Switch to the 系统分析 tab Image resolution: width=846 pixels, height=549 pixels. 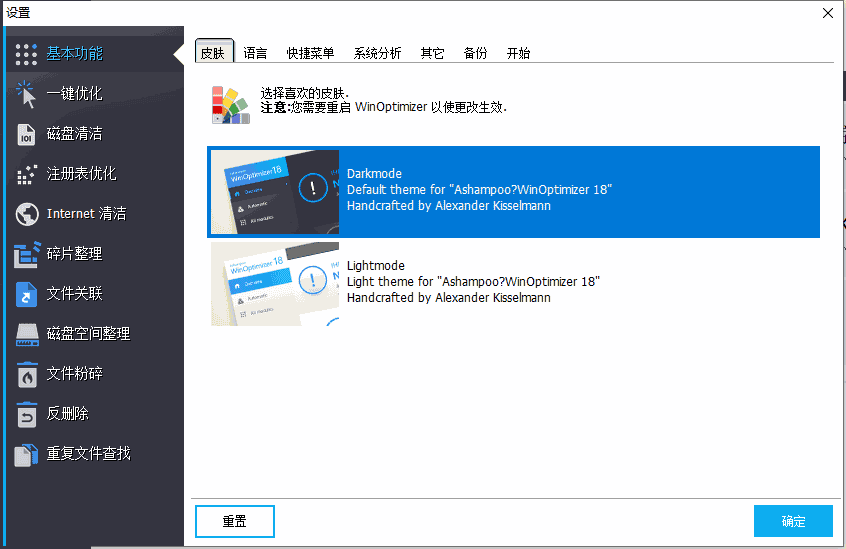tap(377, 53)
